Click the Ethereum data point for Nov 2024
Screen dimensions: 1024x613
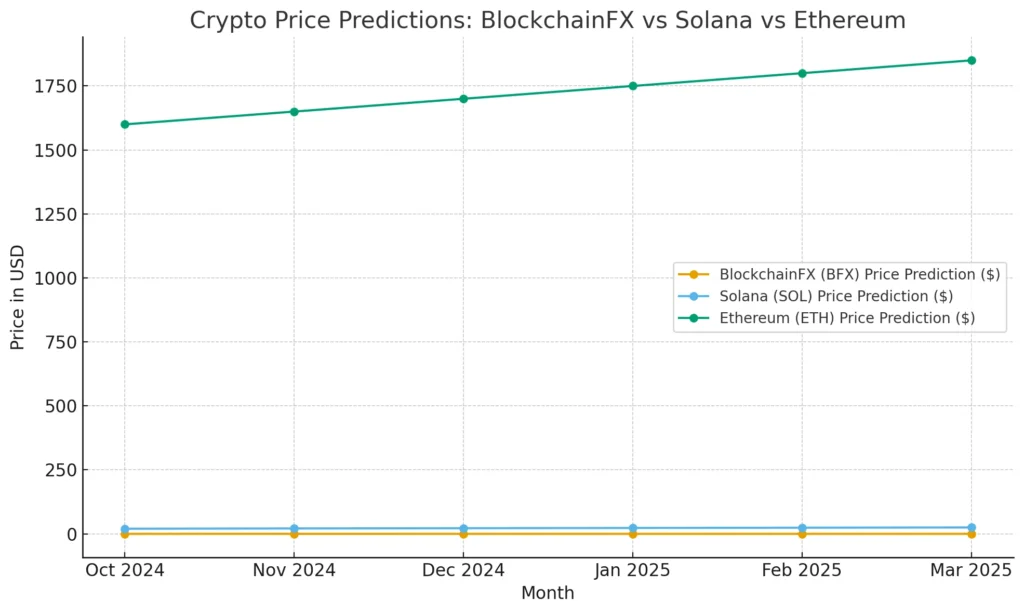[x=294, y=111]
